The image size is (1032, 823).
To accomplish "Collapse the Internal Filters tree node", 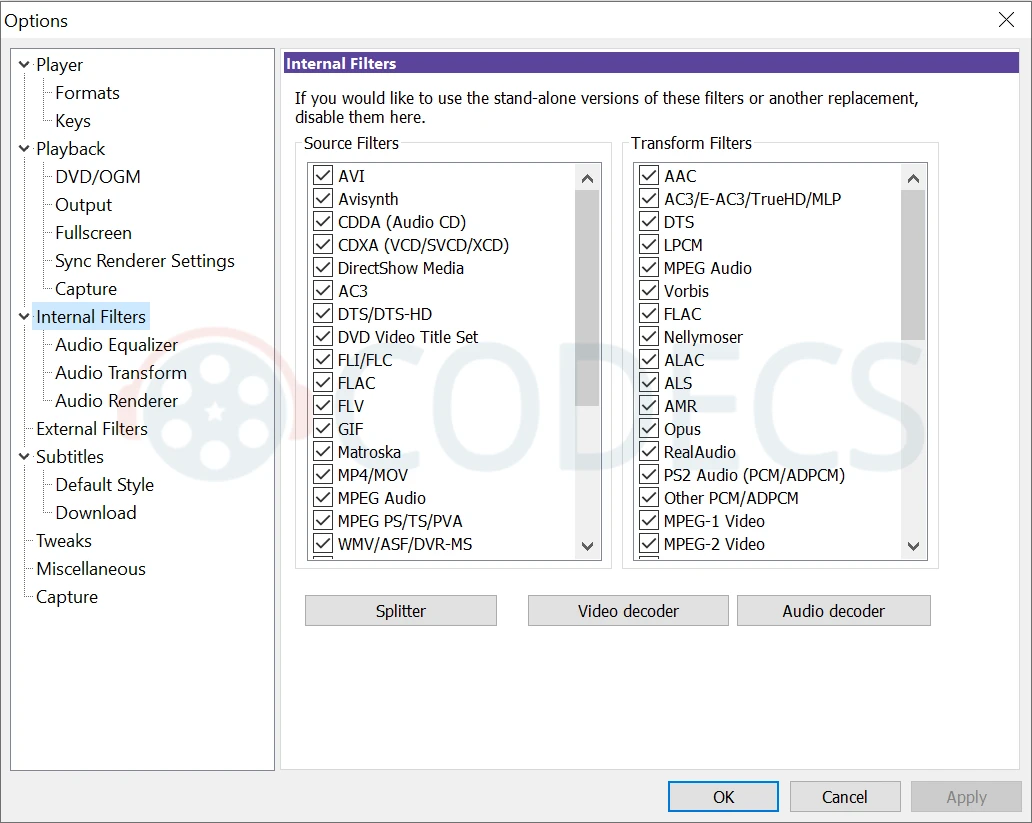I will [x=24, y=317].
